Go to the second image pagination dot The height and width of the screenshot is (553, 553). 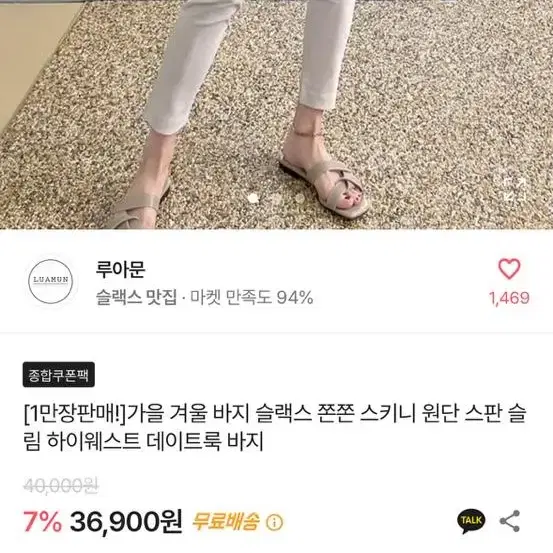276,198
